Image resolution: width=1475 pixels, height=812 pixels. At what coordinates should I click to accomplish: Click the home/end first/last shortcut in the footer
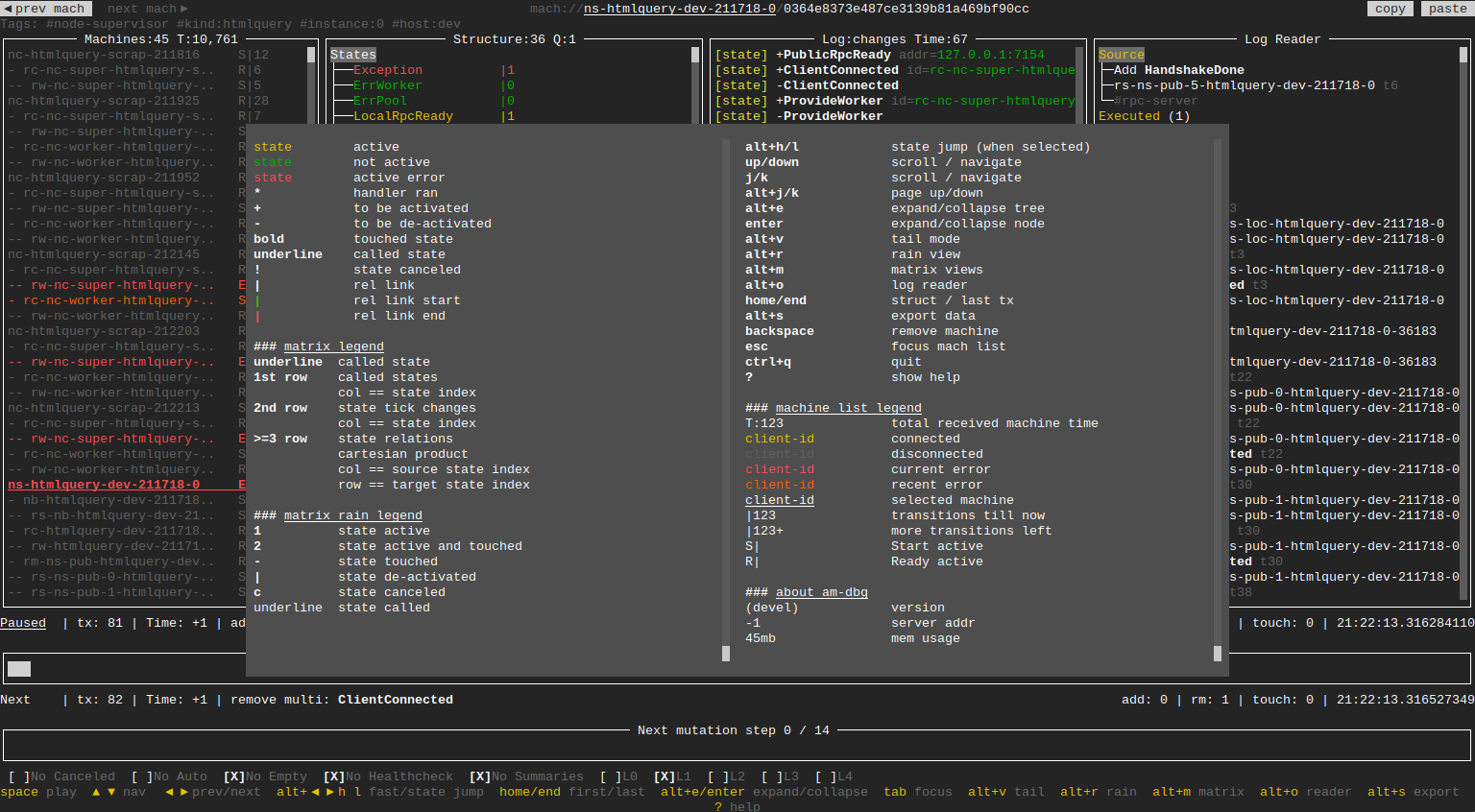[572, 792]
